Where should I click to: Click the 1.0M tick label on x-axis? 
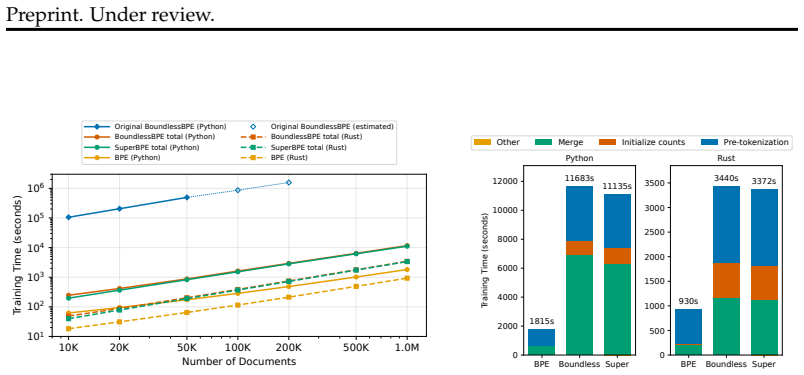coord(408,347)
